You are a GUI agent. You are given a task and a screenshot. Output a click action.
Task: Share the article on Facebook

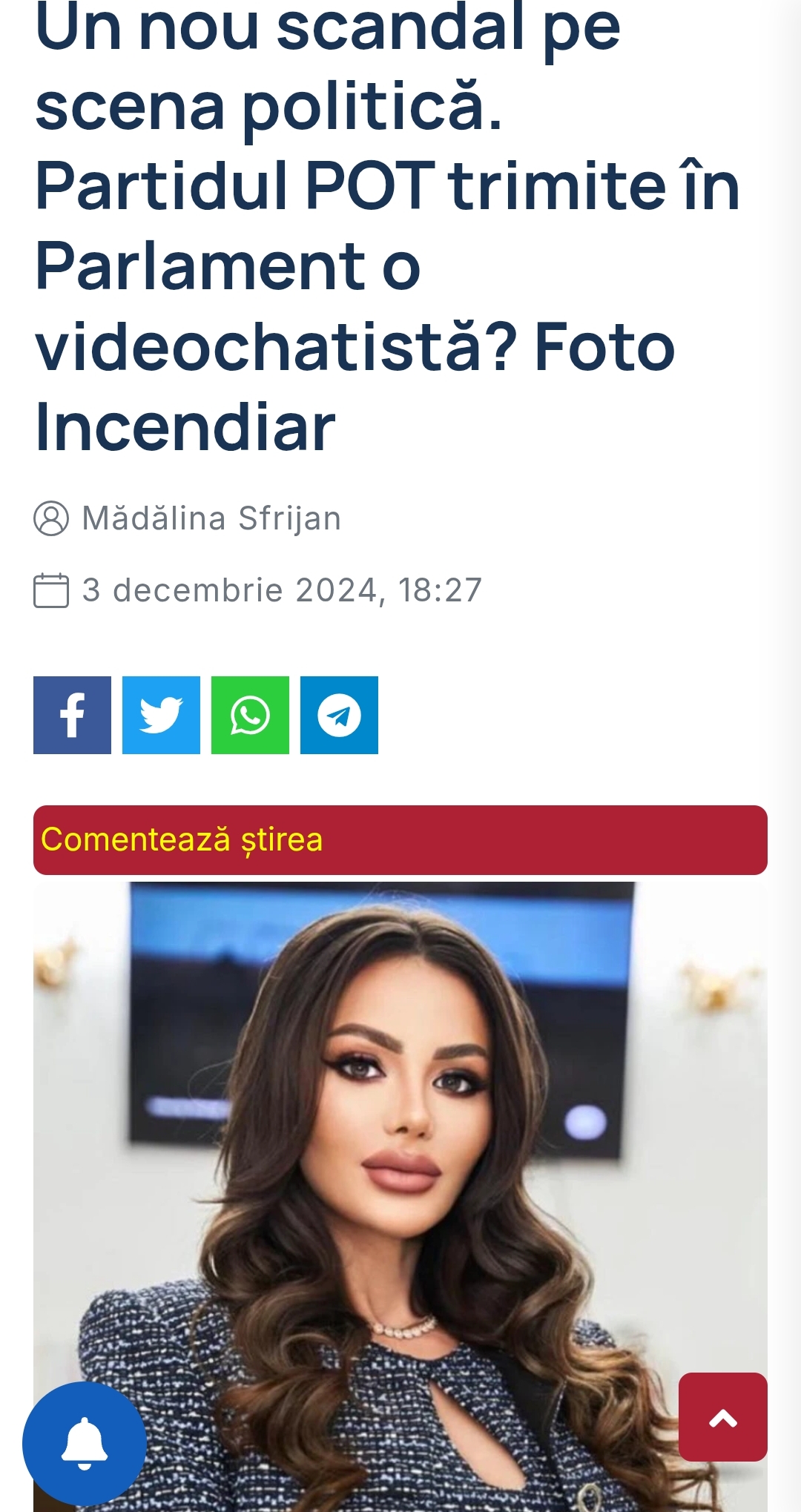pyautogui.click(x=72, y=715)
